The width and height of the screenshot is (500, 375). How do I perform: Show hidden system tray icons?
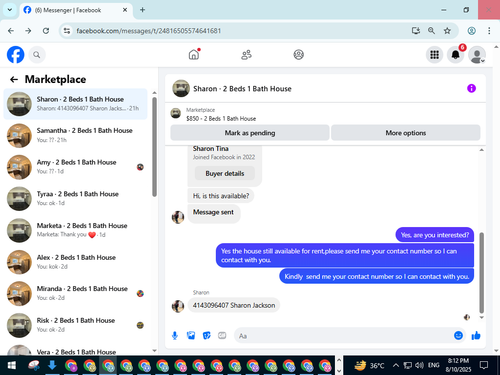[395, 366]
